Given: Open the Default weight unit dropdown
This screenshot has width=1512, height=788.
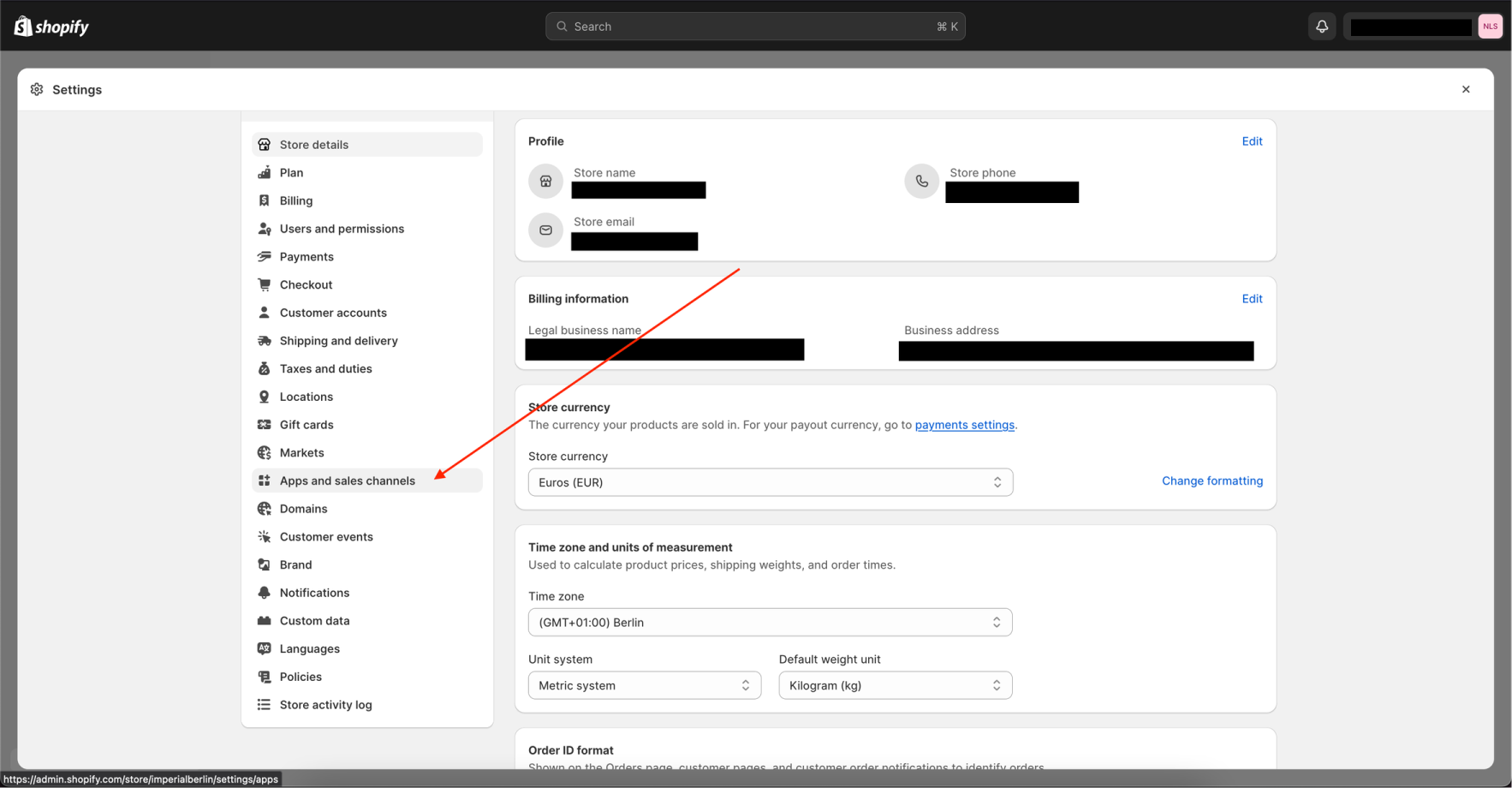Looking at the screenshot, I should (x=894, y=685).
